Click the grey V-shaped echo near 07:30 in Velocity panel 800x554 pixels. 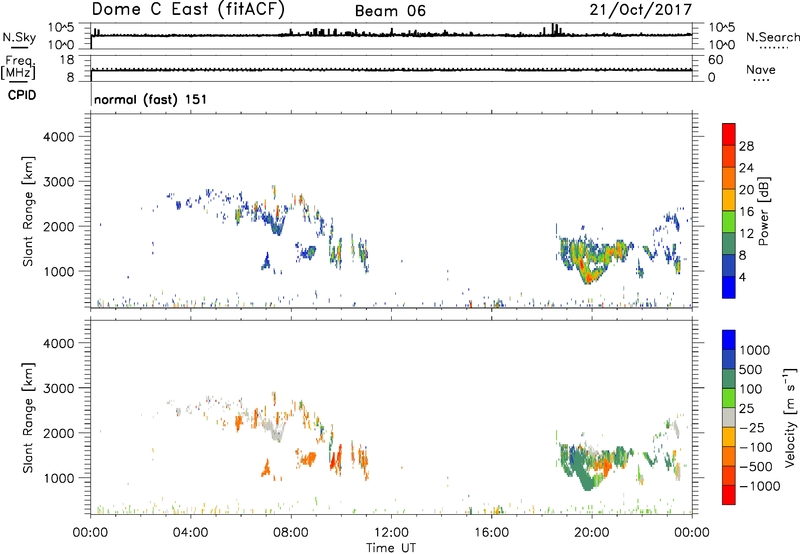point(274,429)
